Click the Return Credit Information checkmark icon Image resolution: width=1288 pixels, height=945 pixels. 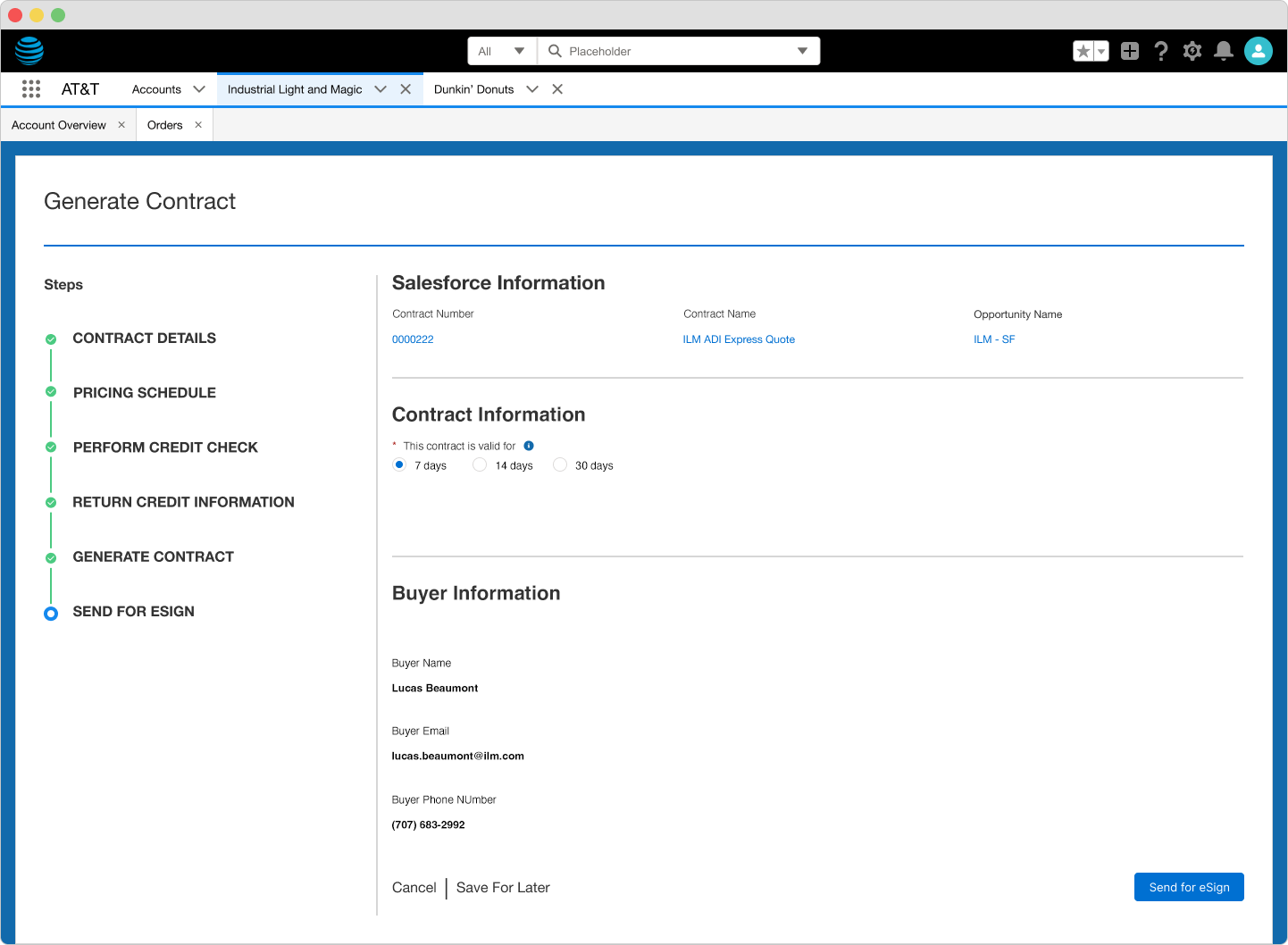click(x=51, y=502)
